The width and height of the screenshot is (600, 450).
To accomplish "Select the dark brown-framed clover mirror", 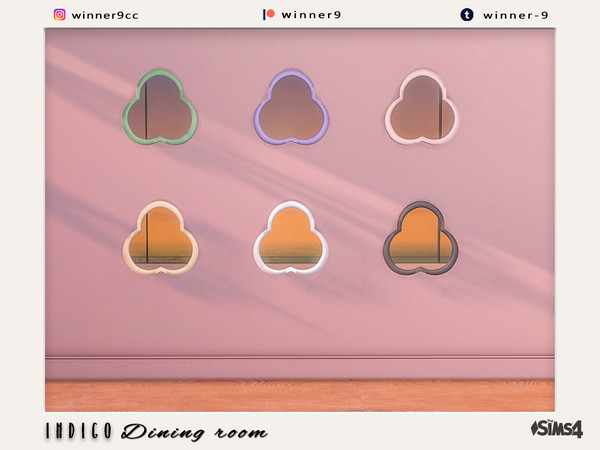I will 421,238.
